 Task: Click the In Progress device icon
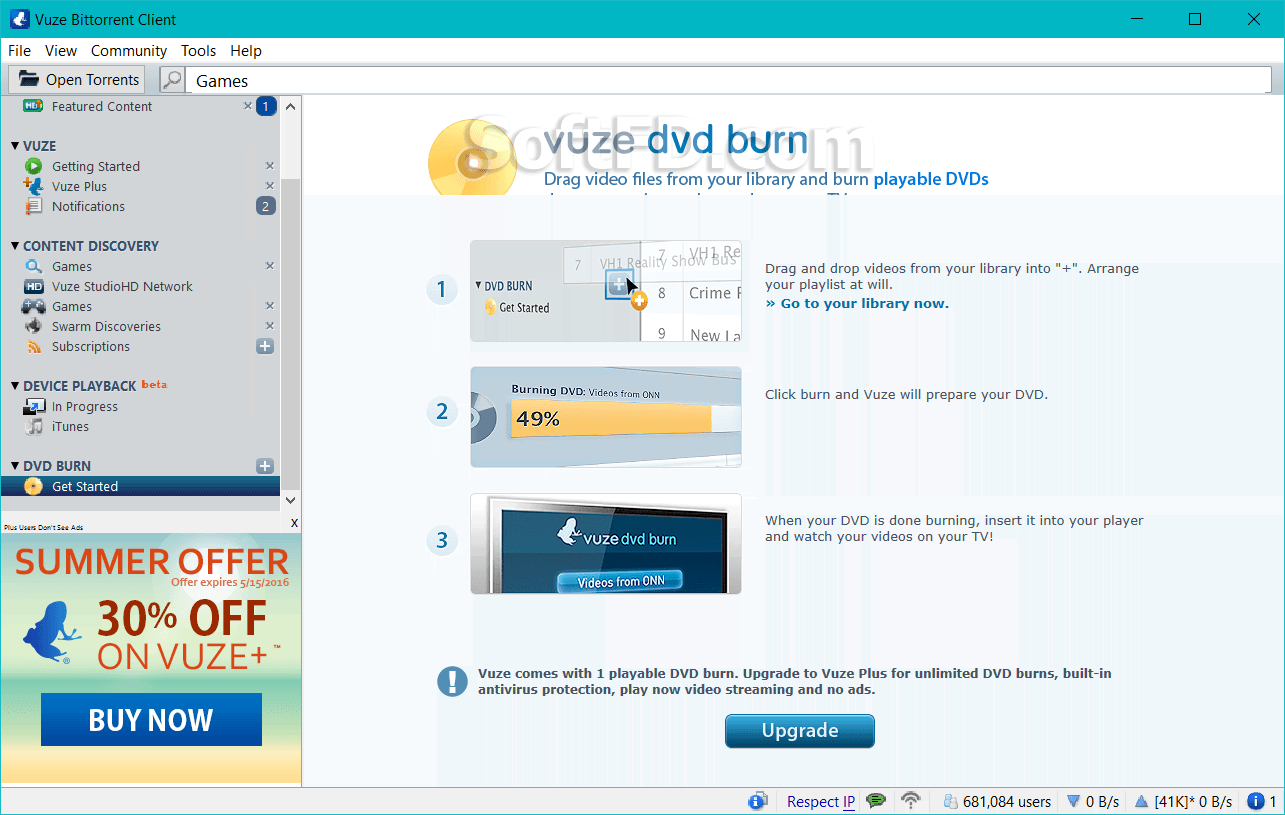pyautogui.click(x=33, y=406)
